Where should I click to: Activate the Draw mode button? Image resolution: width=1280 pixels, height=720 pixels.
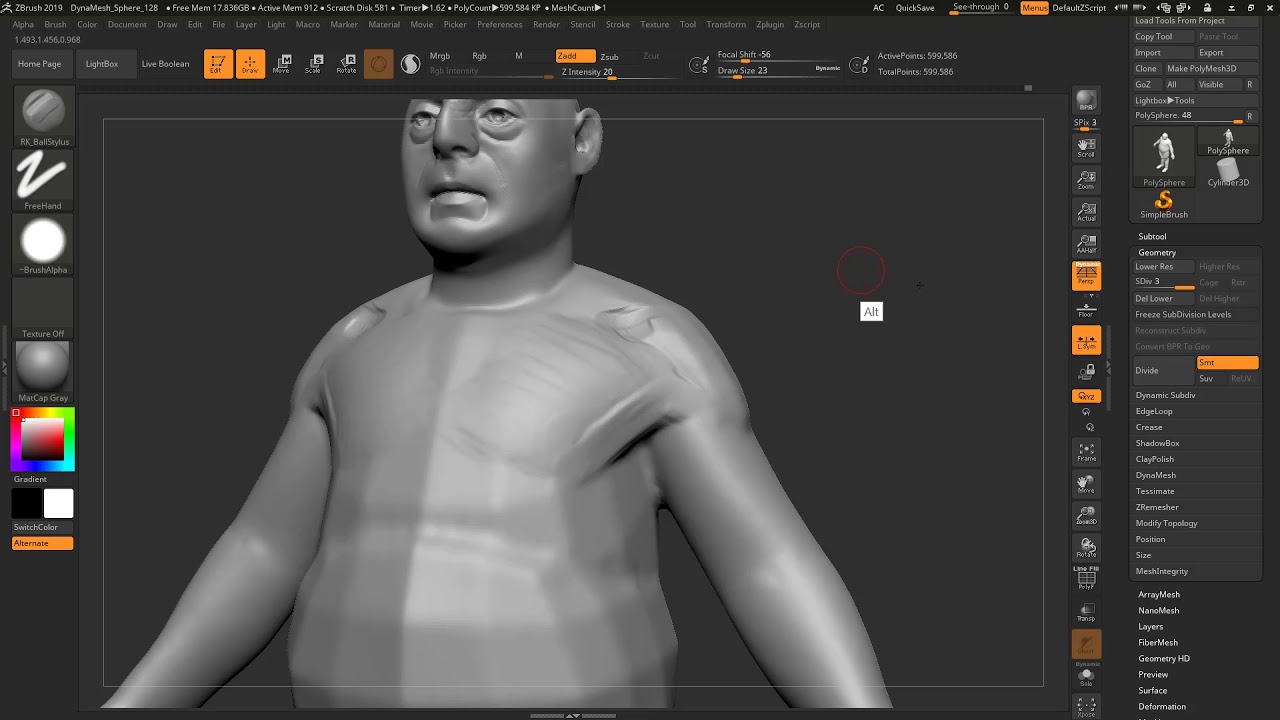(x=250, y=64)
